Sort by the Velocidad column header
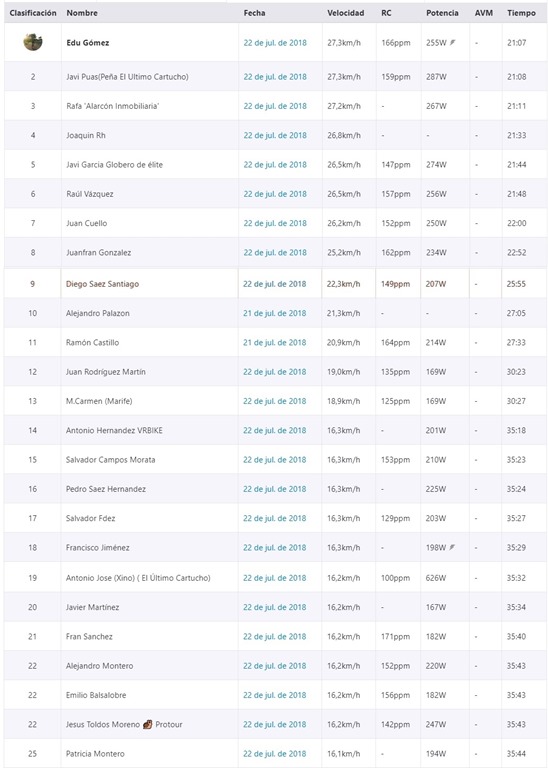 (x=346, y=13)
